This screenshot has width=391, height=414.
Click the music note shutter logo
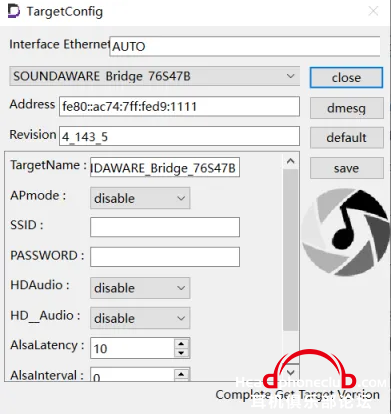[x=346, y=232]
